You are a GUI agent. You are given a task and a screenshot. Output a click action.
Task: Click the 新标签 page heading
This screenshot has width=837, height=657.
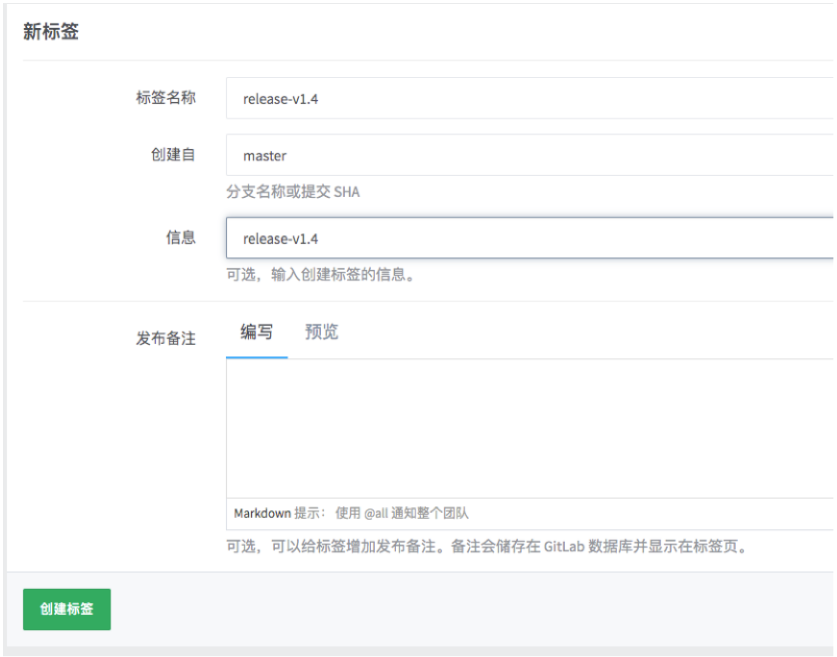[51, 31]
